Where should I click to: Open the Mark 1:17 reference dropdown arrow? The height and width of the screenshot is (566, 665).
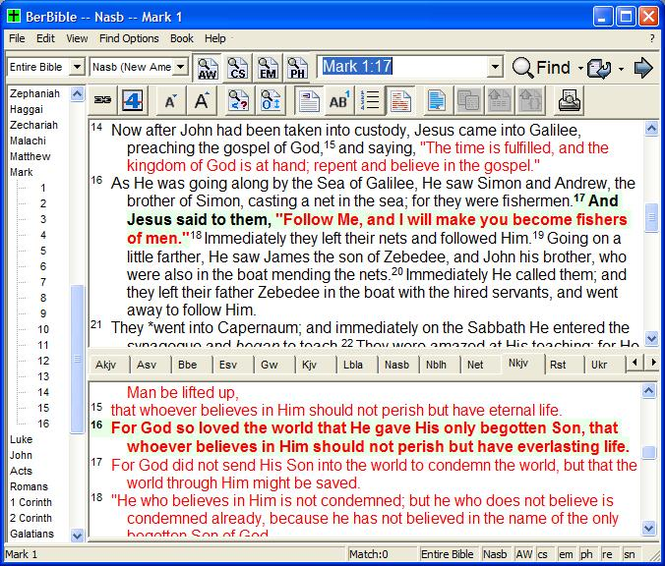point(495,67)
